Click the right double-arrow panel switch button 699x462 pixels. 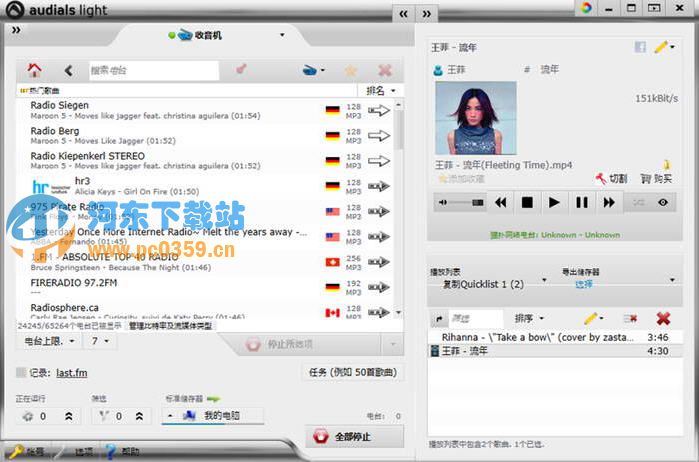(x=427, y=14)
